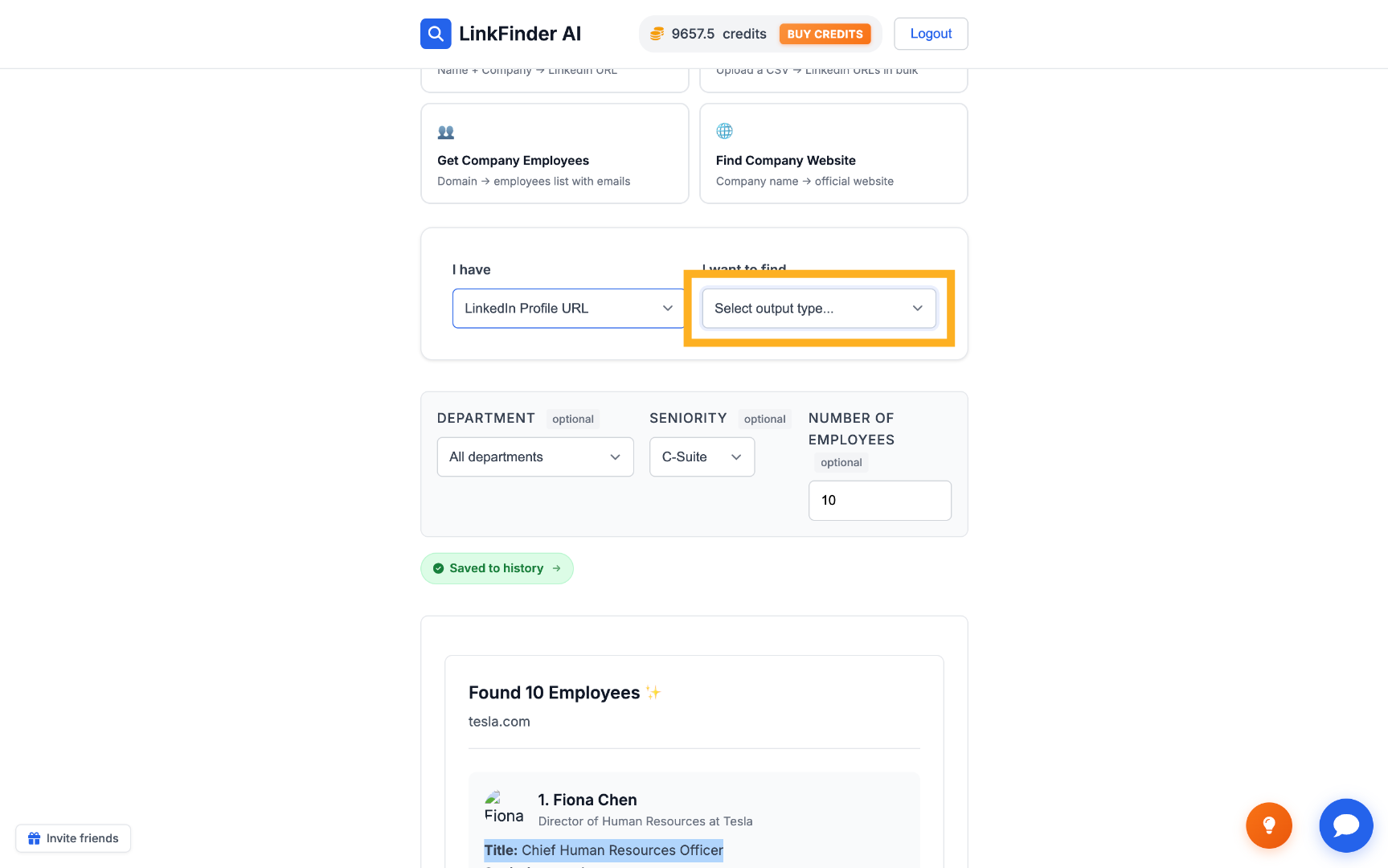
Task: Click the 9657.5 credits balance text
Action: [719, 34]
